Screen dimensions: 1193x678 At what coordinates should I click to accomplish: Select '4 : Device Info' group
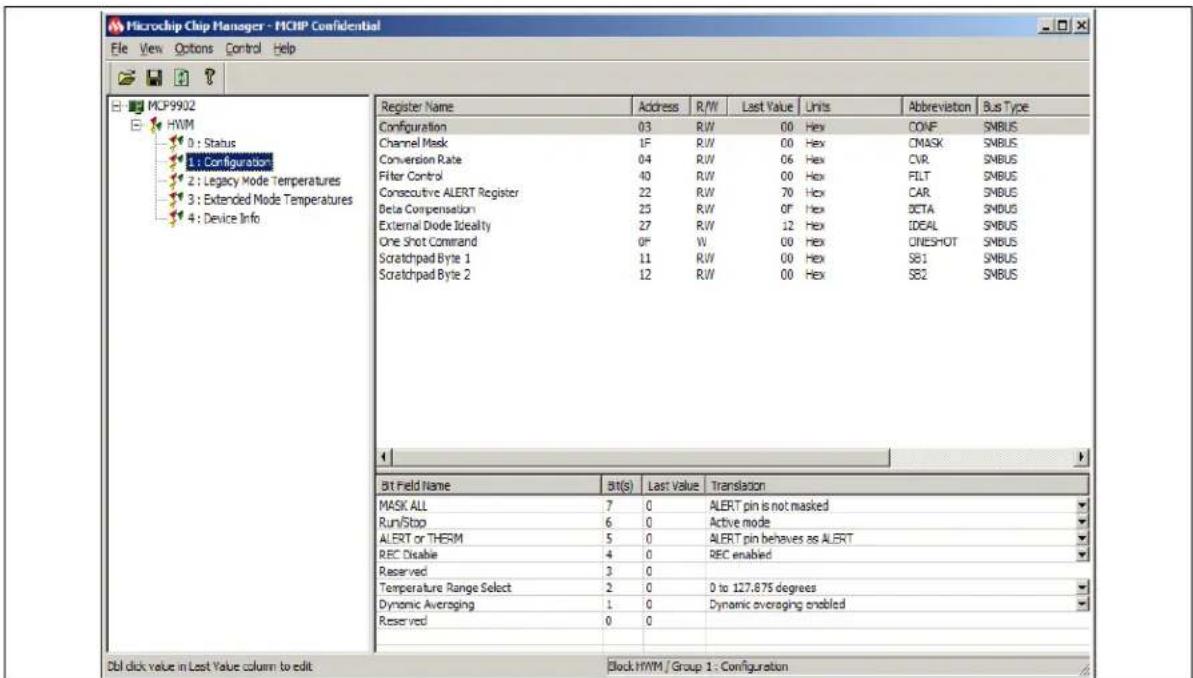pos(224,218)
